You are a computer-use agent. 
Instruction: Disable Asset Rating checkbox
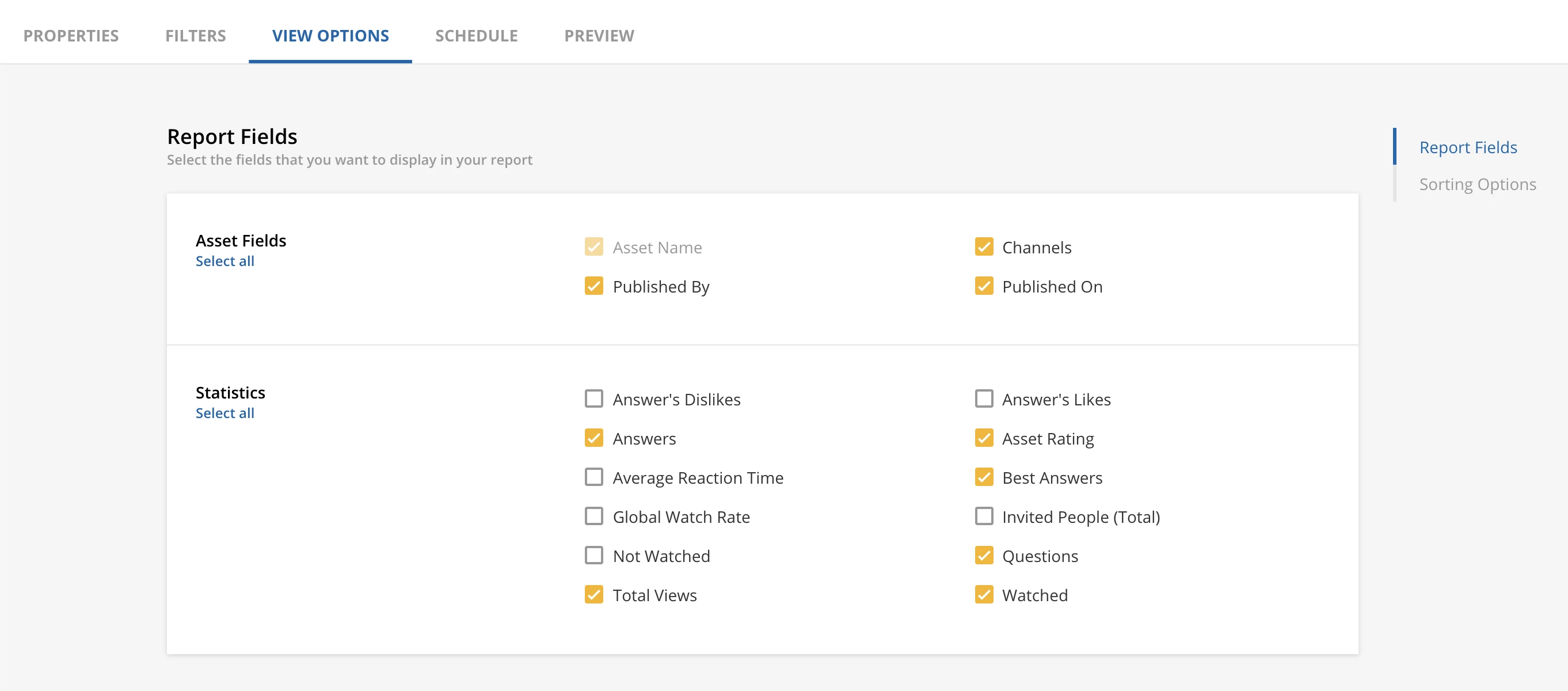point(984,438)
